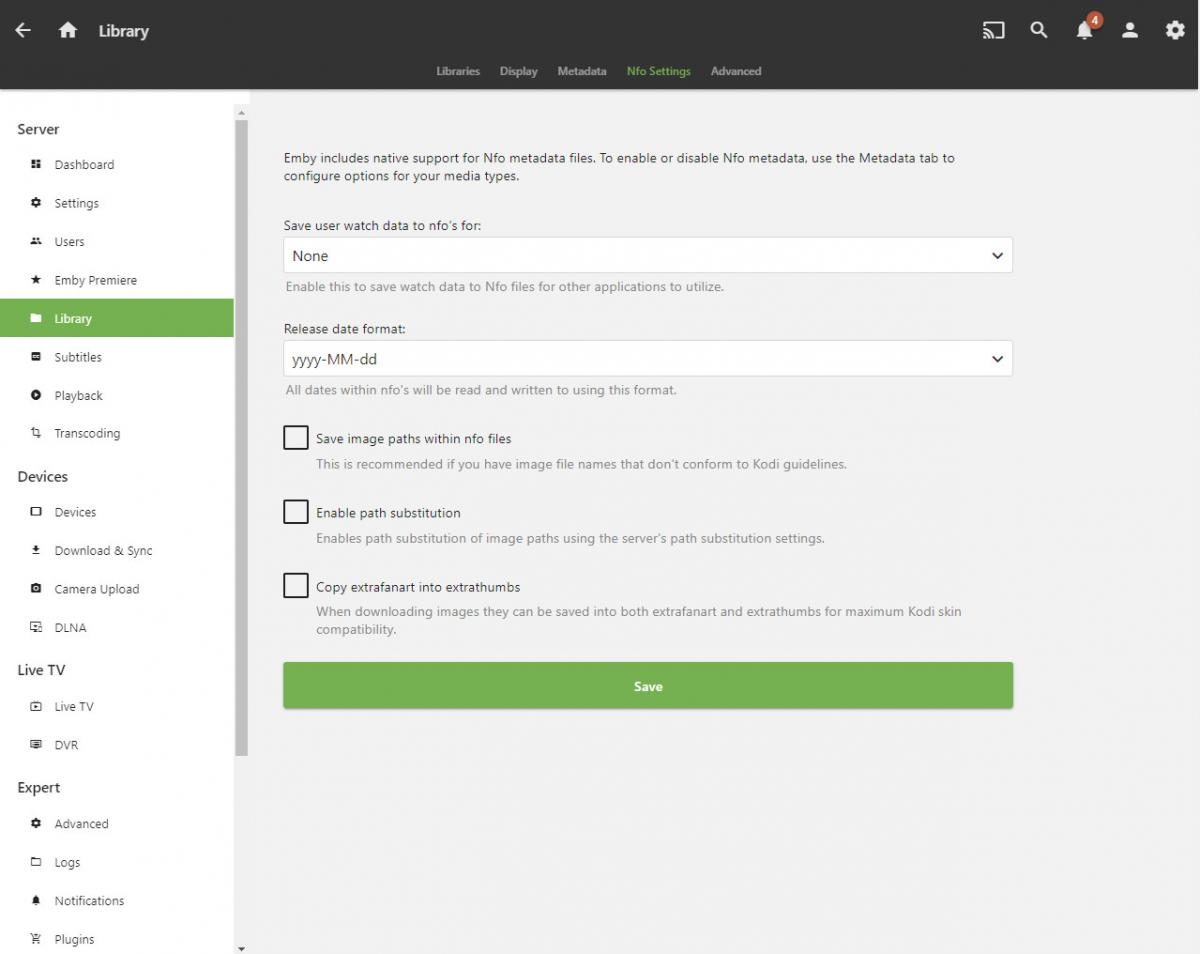Open the Libraries tab

pos(458,71)
